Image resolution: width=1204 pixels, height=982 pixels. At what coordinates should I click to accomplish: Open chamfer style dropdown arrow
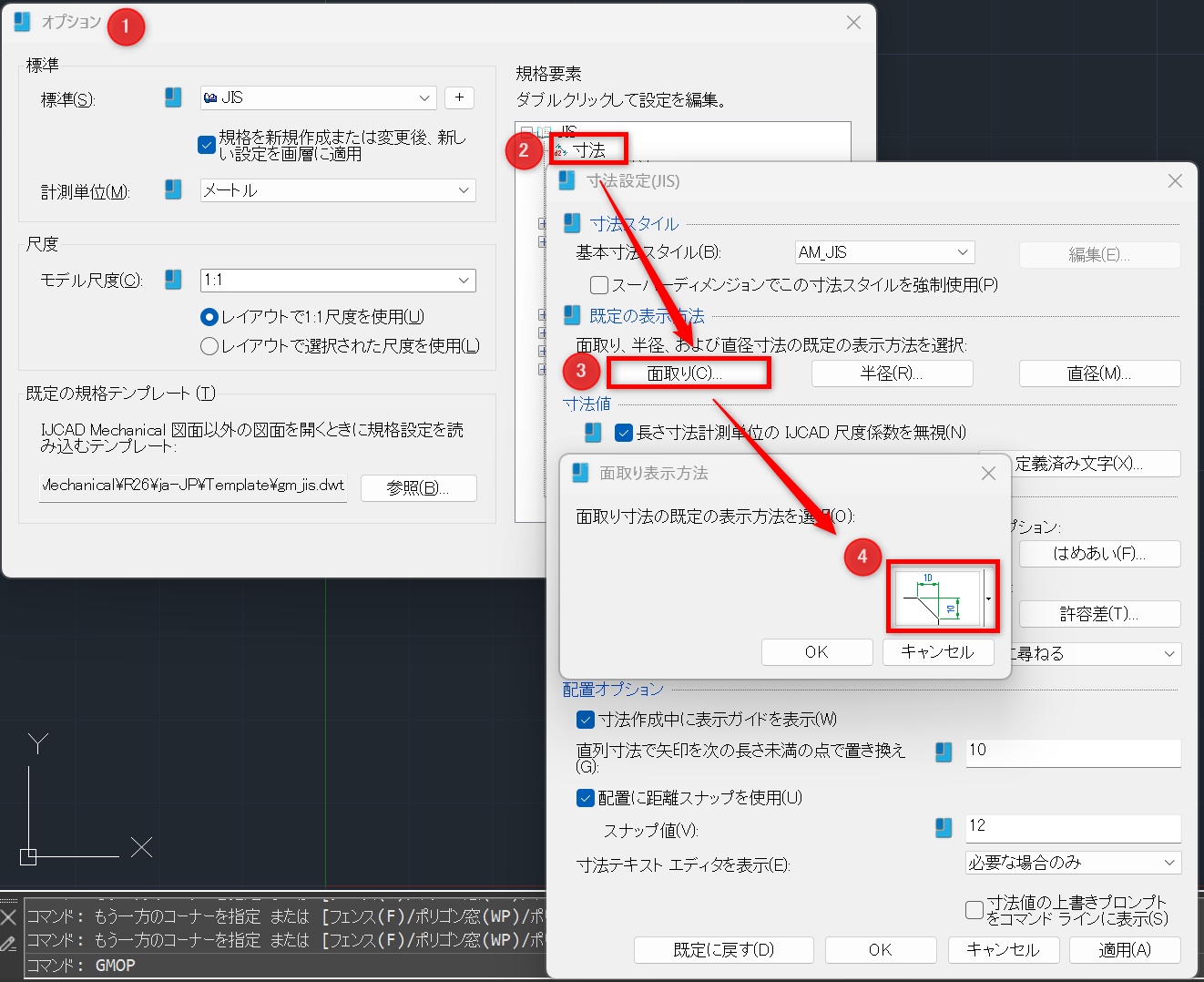[989, 598]
